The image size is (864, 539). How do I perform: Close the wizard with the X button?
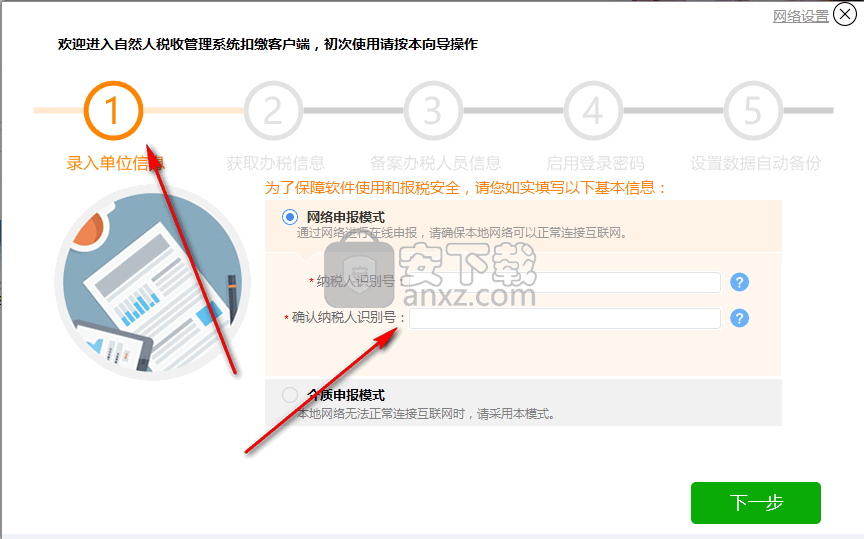pos(845,14)
